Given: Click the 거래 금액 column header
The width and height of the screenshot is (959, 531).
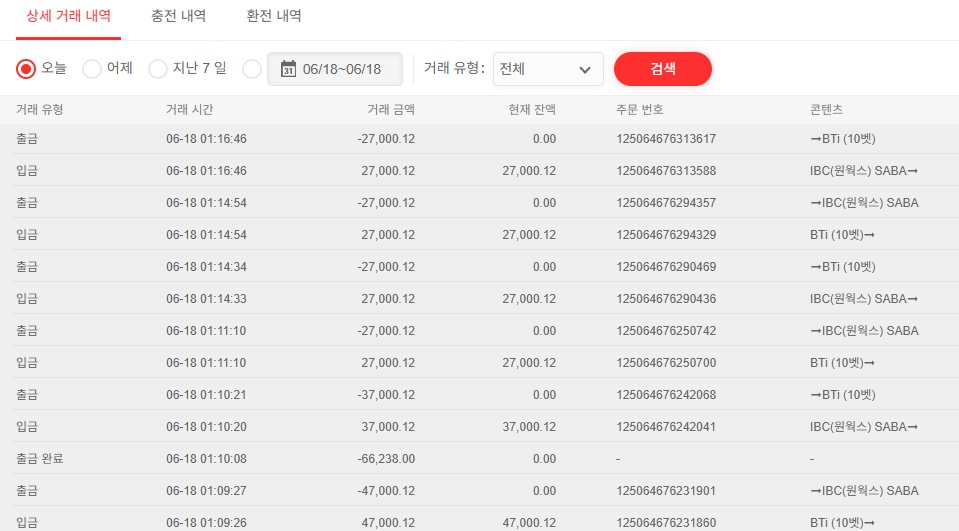Looking at the screenshot, I should tap(391, 109).
